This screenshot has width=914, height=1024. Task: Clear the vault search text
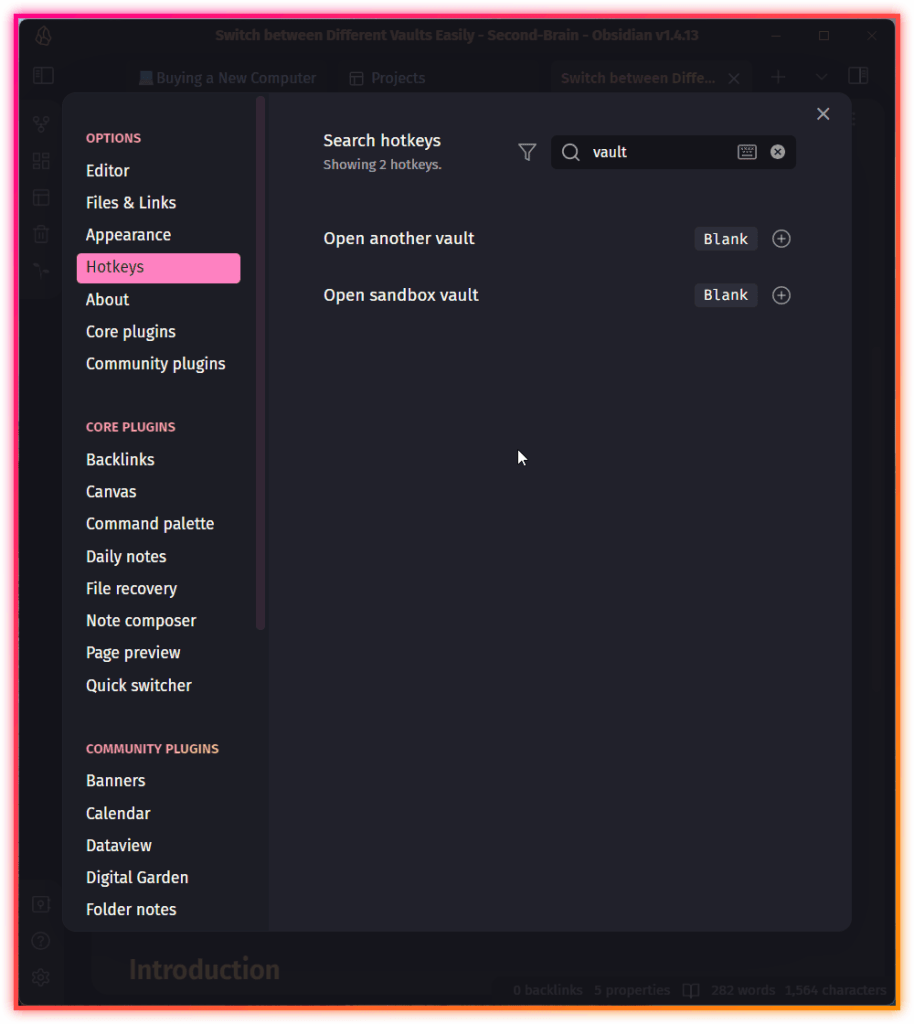click(x=778, y=152)
